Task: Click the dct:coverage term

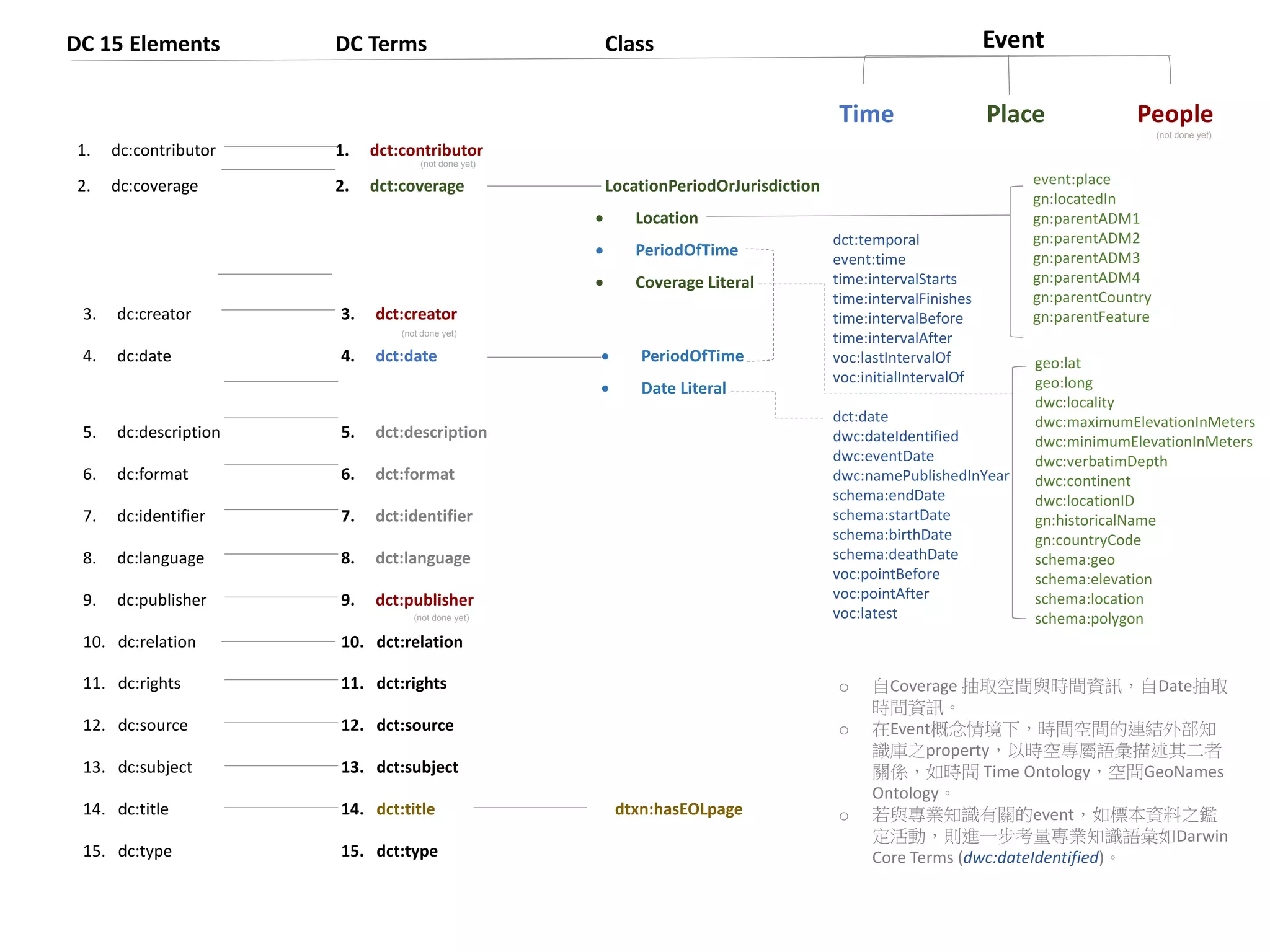Action: [x=416, y=186]
